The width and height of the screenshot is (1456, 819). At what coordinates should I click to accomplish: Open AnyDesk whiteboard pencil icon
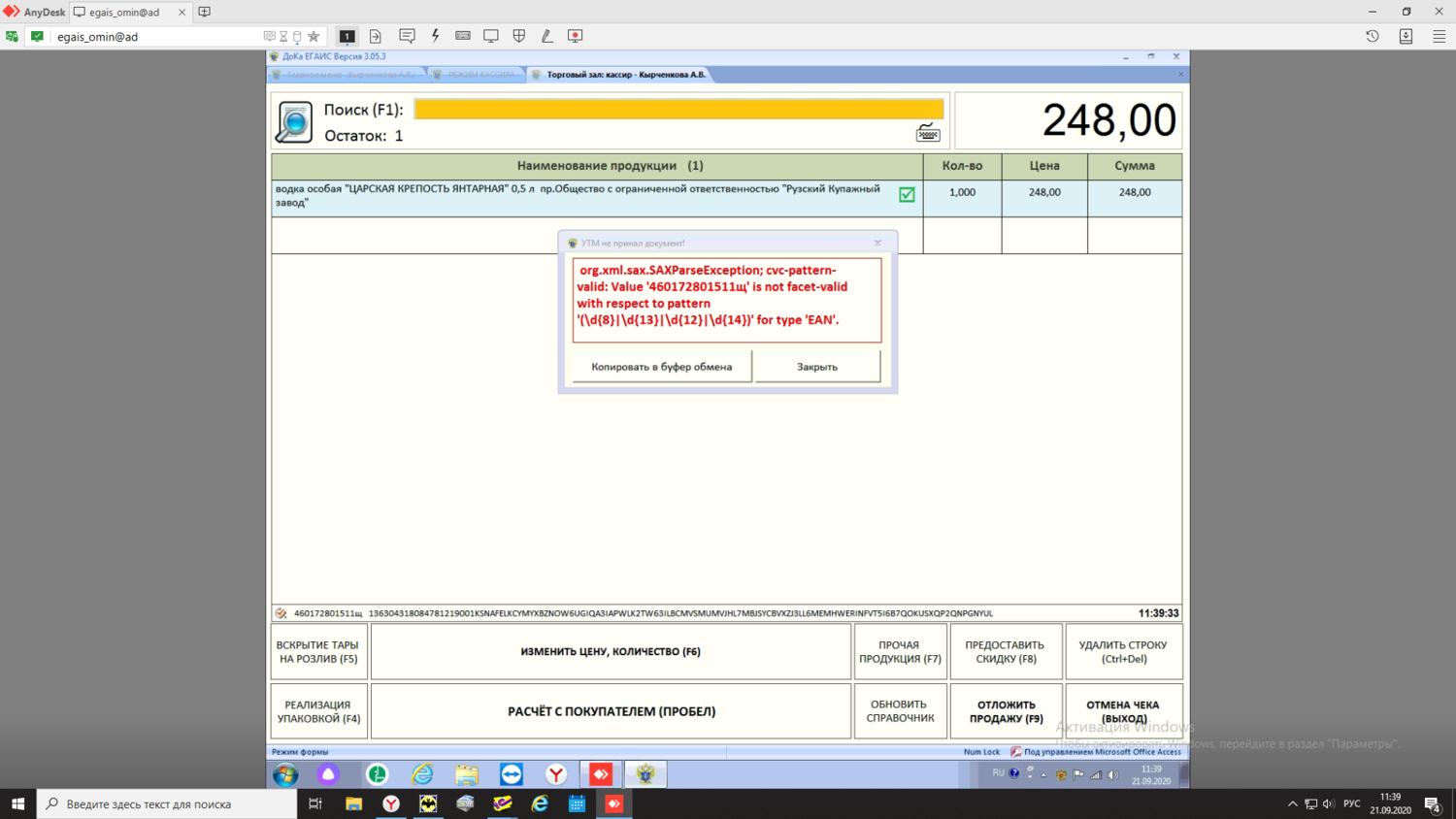547,36
